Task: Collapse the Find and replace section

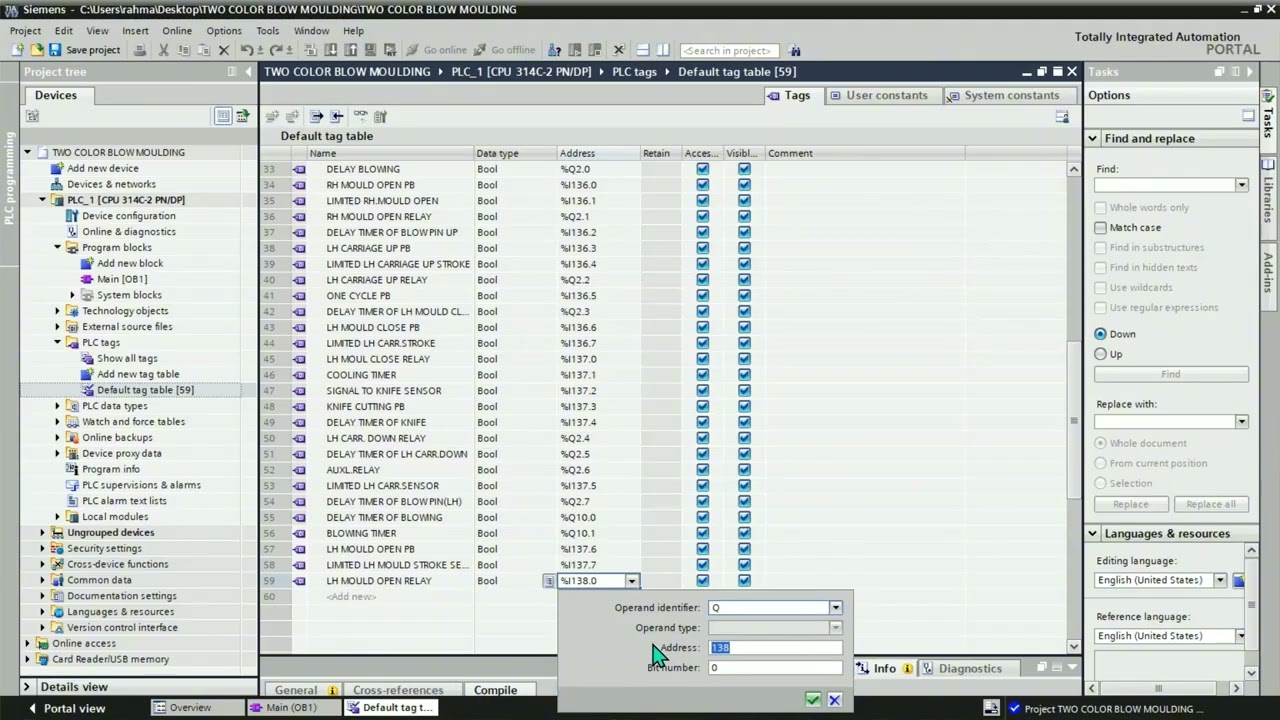Action: coord(1093,139)
